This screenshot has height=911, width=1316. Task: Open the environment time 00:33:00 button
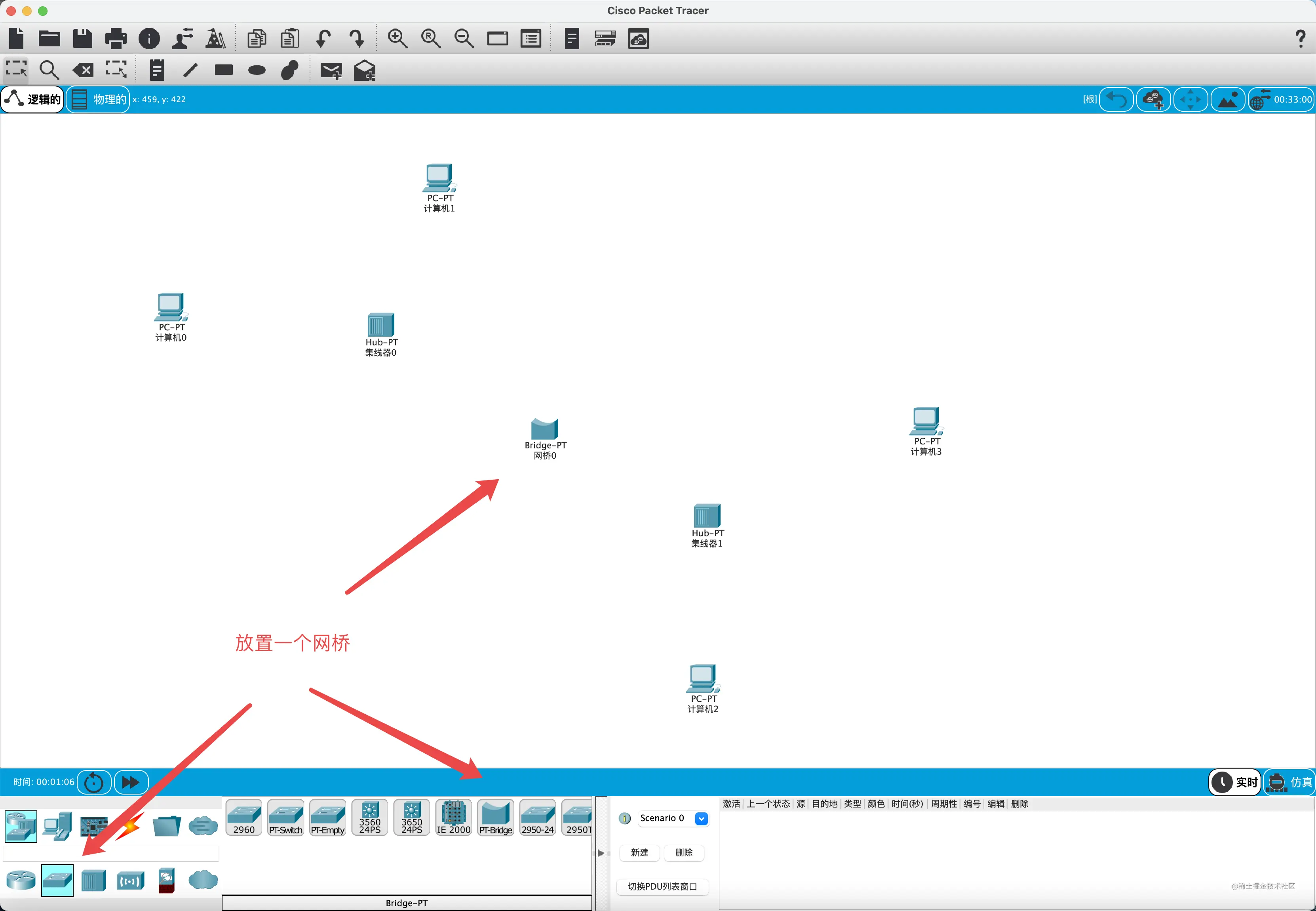(1281, 99)
